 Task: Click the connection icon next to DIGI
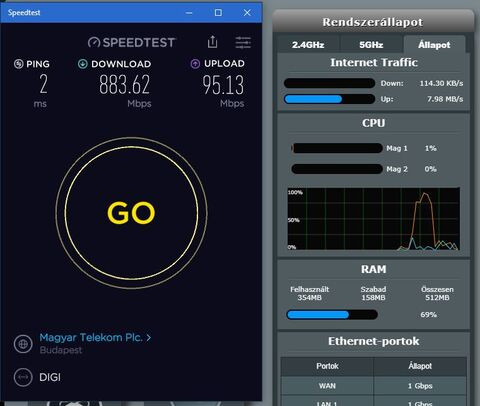pos(23,377)
